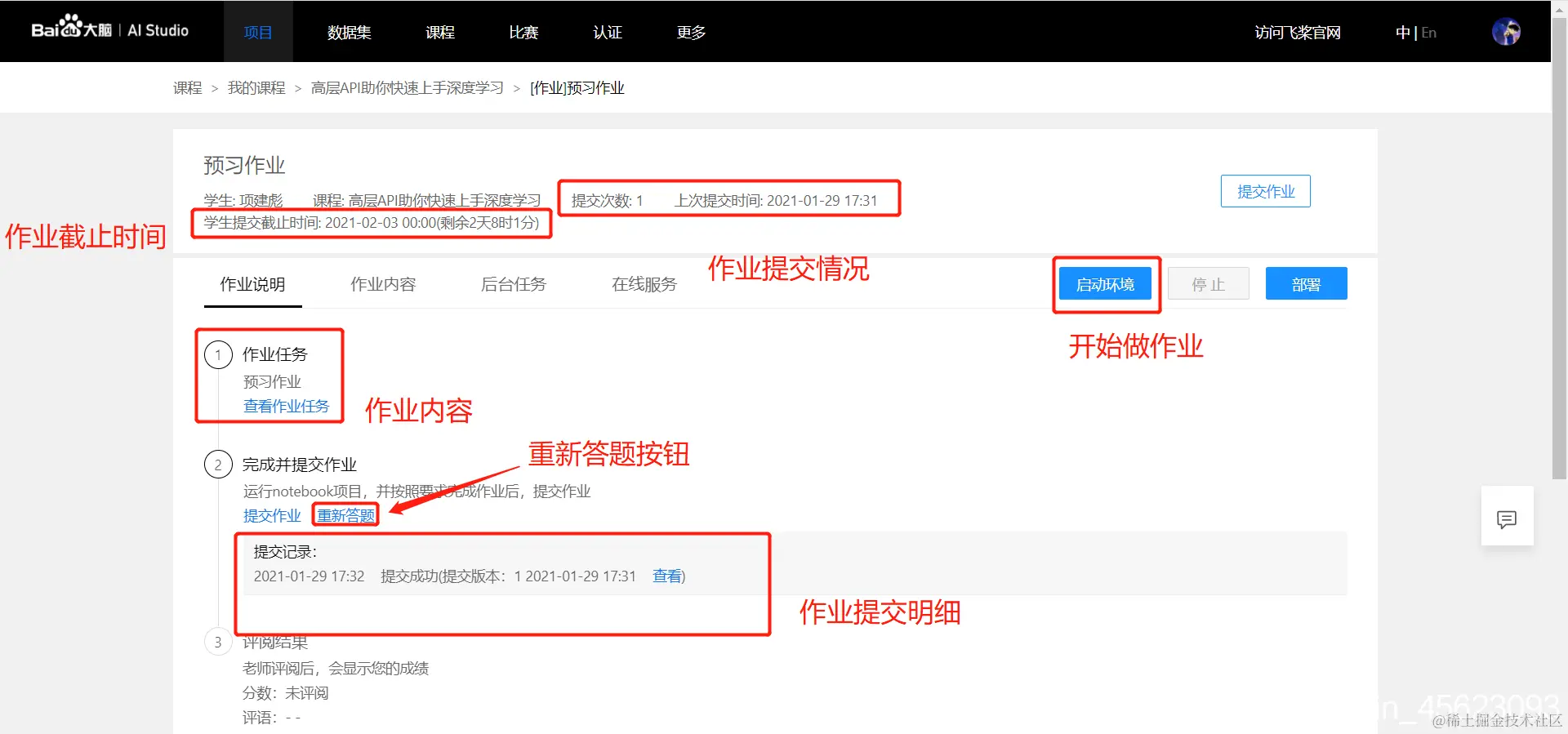Screen dimensions: 1568x734
Task: Select the 在线服务 tab
Action: point(644,284)
